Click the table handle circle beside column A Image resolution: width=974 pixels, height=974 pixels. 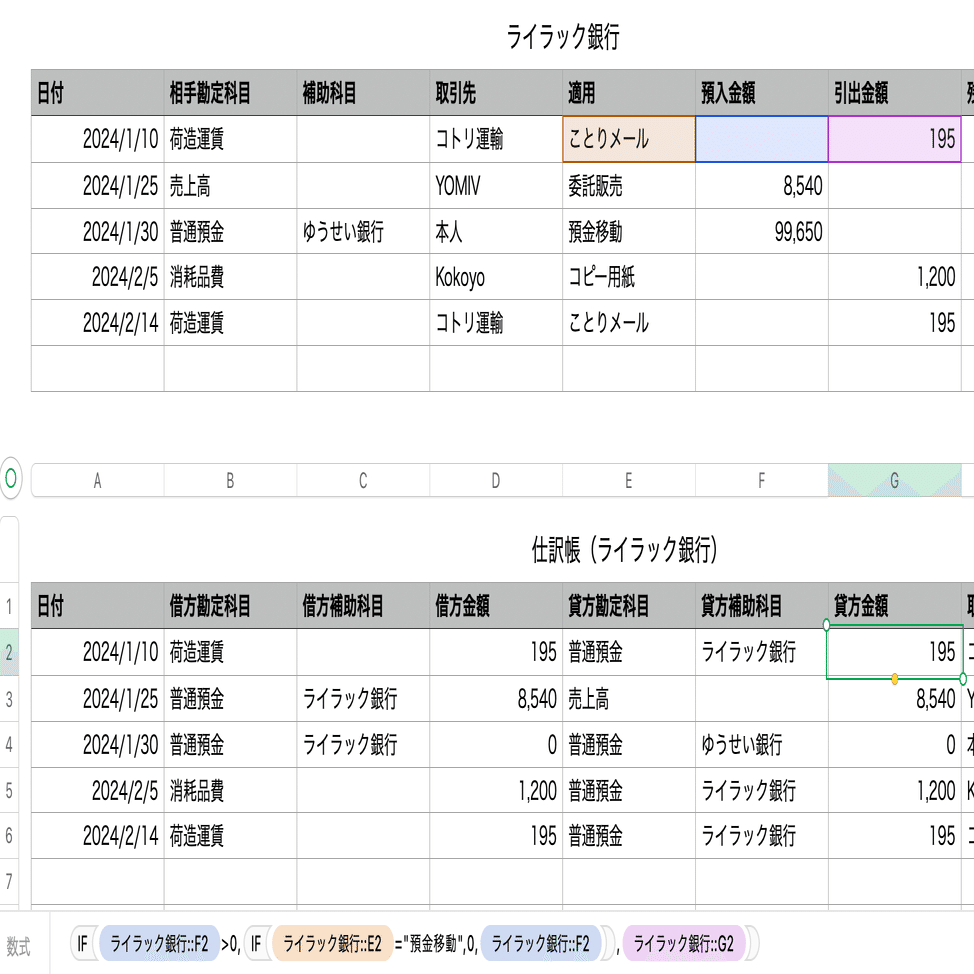[x=11, y=479]
